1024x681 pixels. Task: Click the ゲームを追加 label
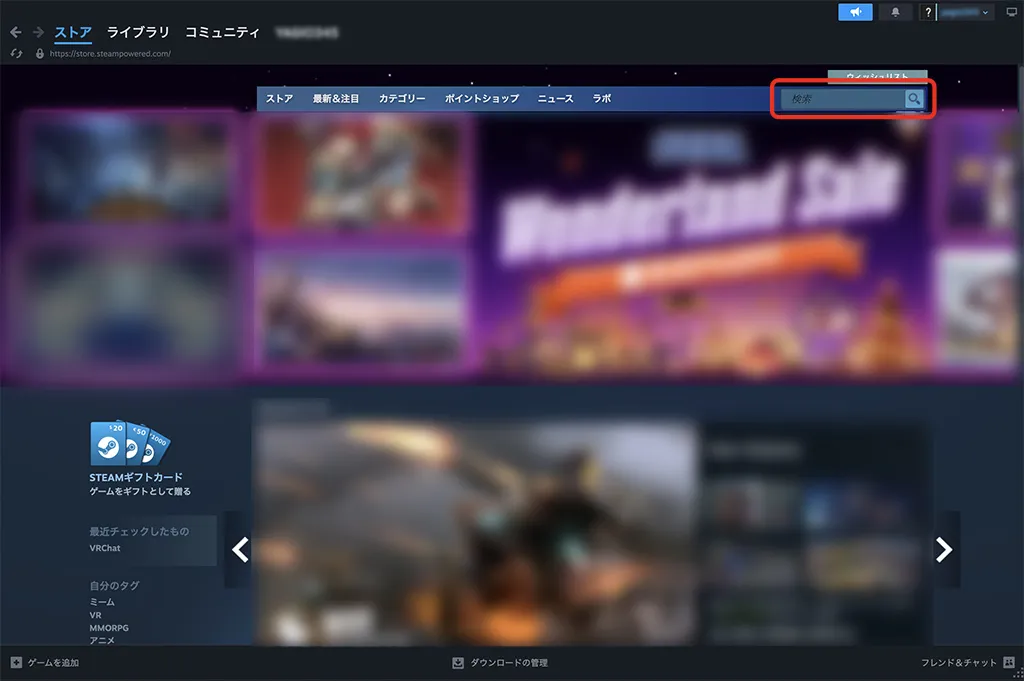pos(53,663)
